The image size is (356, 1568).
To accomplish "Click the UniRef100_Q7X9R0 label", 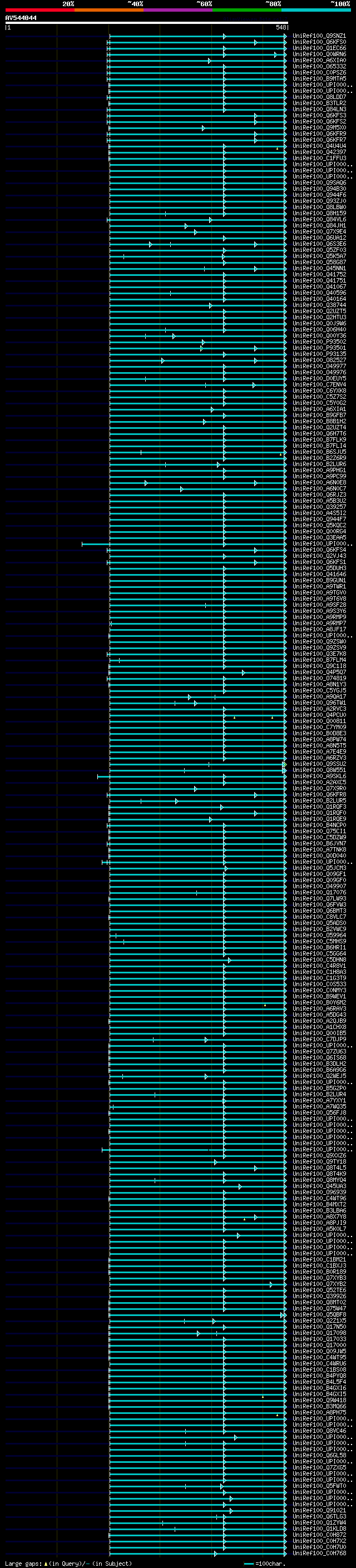I will coord(319,789).
